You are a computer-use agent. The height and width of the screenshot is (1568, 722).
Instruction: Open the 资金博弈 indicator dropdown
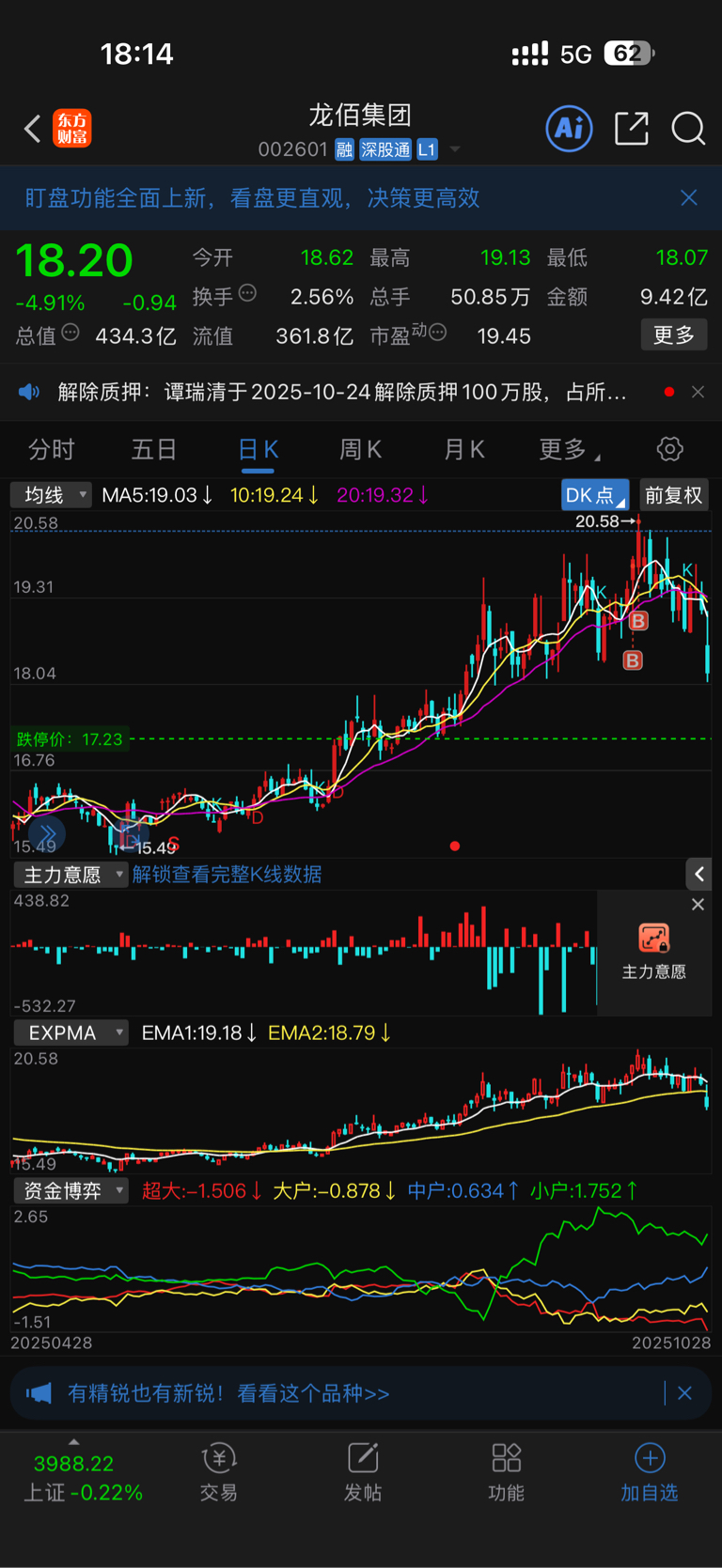[71, 1190]
